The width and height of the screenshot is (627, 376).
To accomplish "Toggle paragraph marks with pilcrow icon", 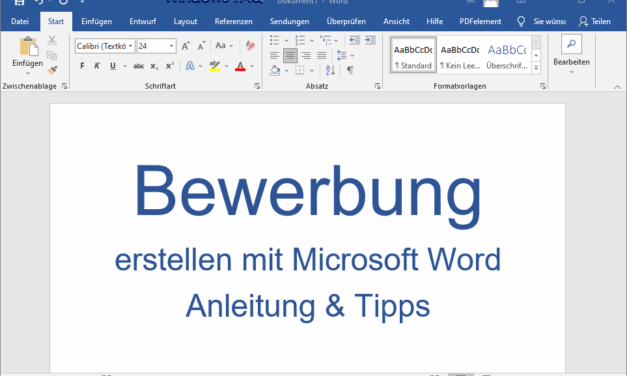I will tap(350, 70).
